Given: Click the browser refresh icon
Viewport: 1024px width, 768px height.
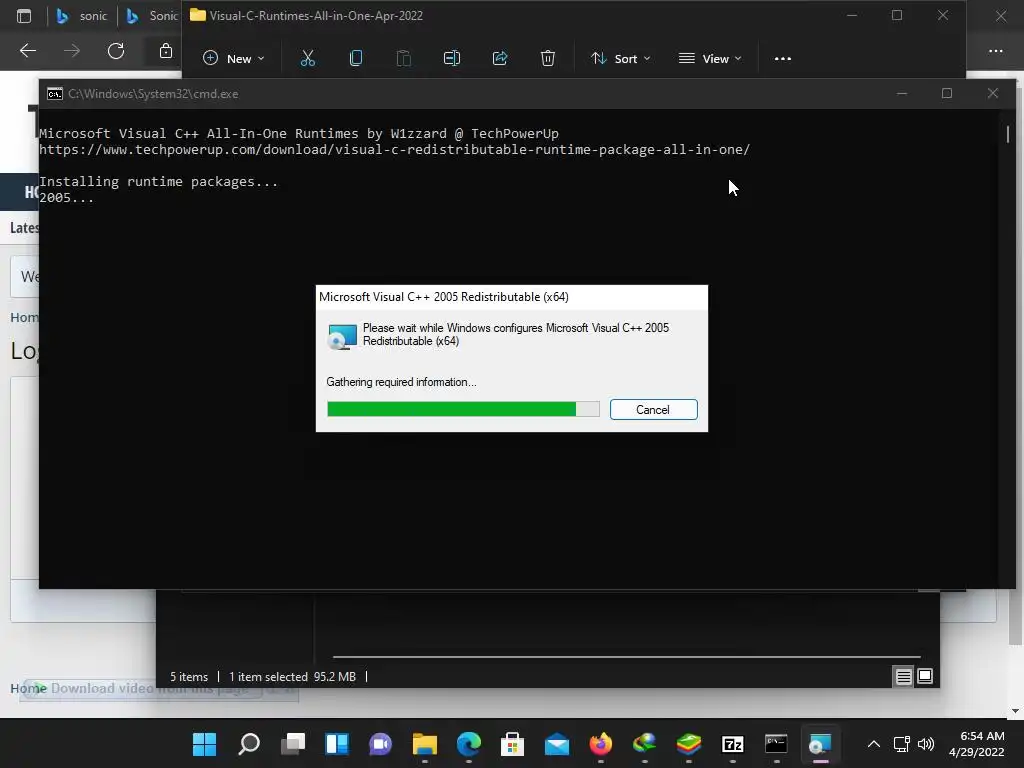Looking at the screenshot, I should coord(116,51).
